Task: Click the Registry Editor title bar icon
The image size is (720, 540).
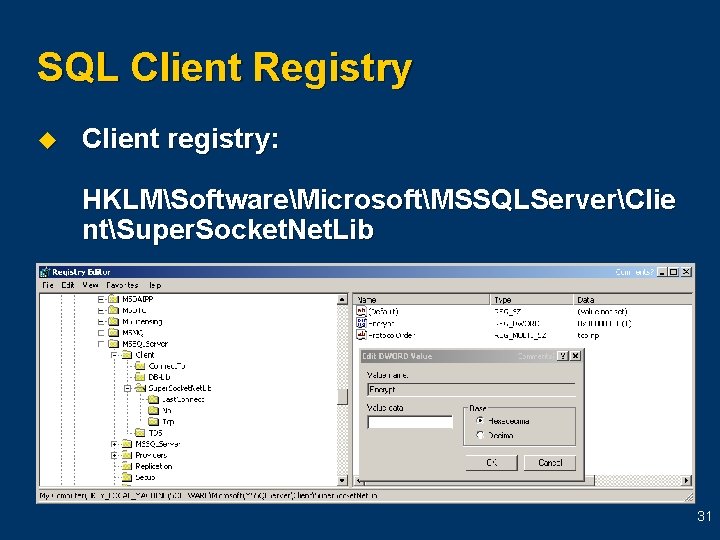Action: [x=45, y=272]
